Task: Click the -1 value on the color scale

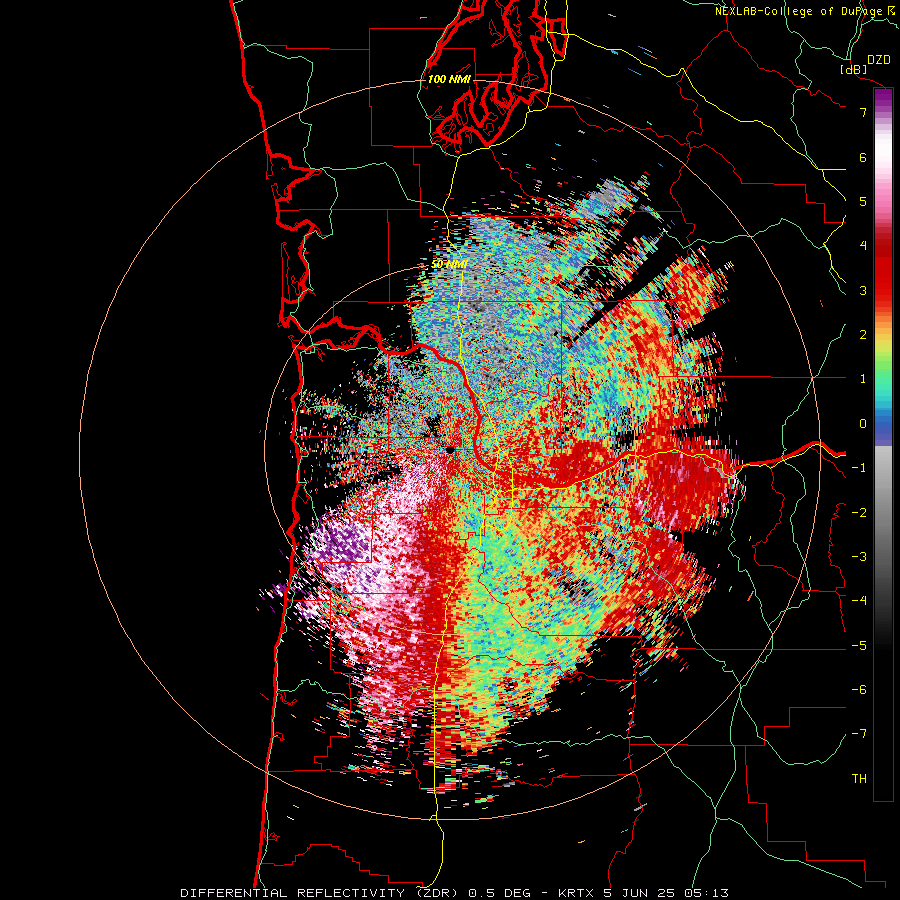Action: pos(859,468)
